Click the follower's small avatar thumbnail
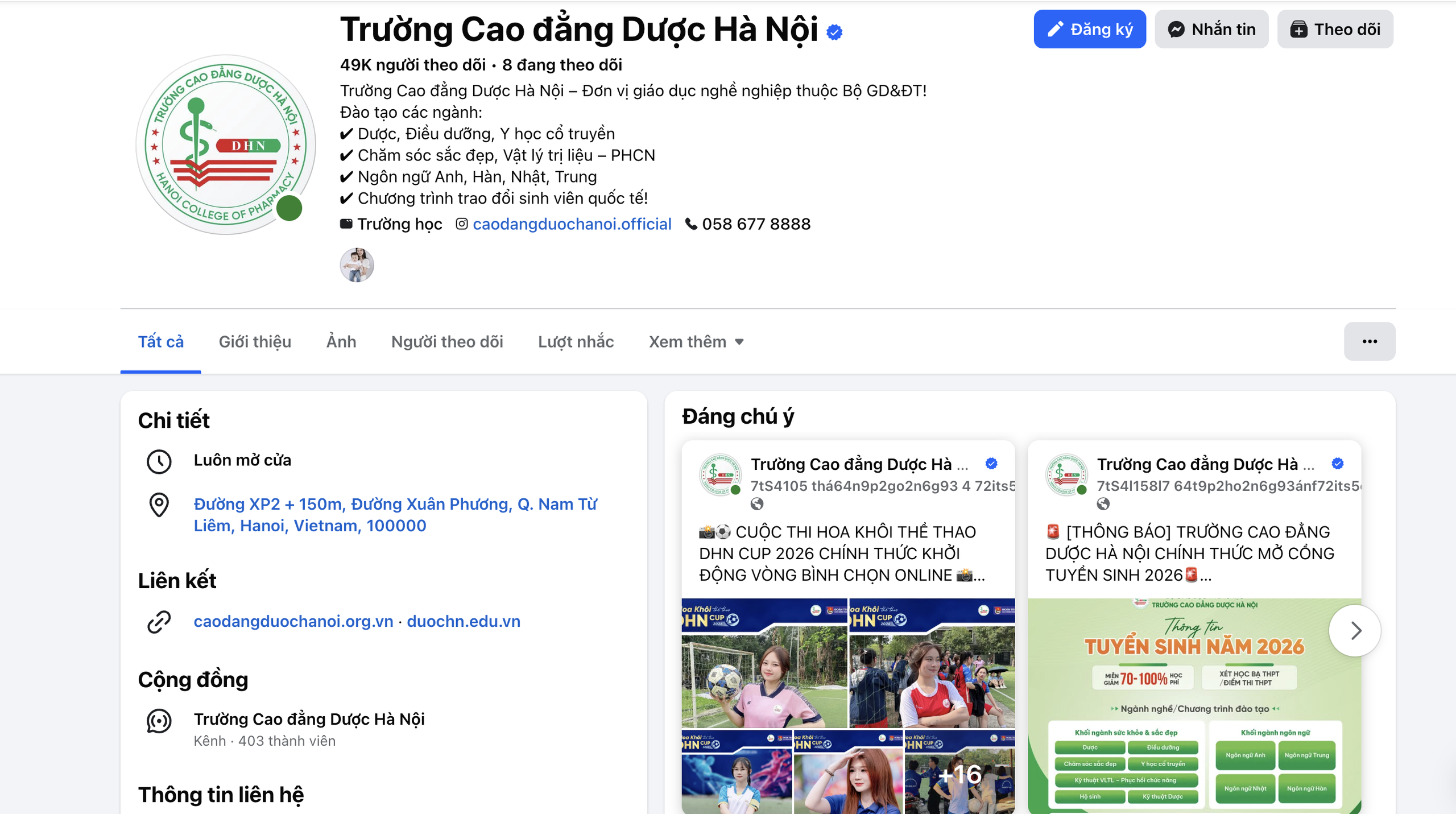Screen dimensions: 1456x814 click(x=357, y=265)
